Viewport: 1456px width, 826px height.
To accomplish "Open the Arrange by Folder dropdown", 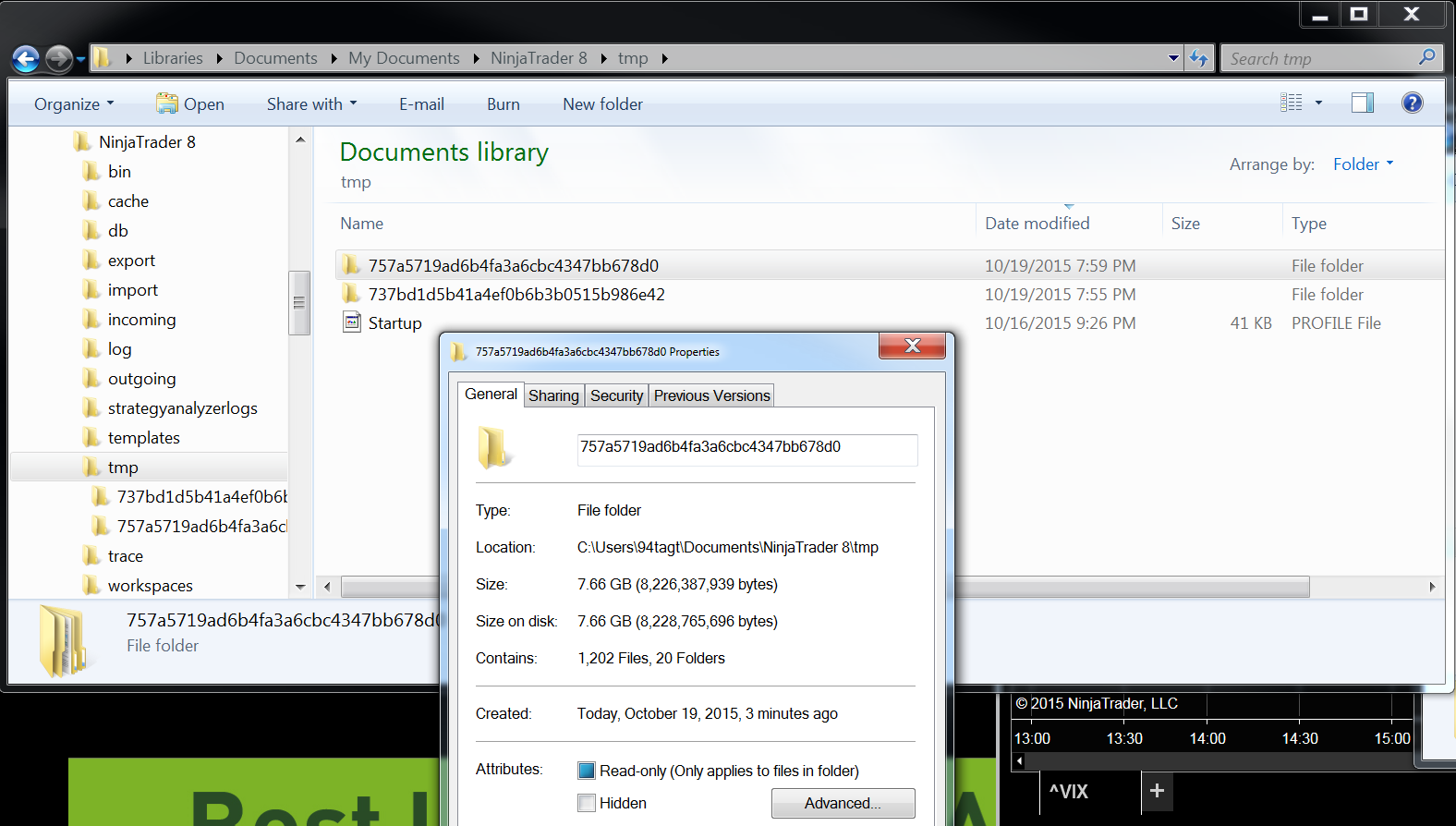I will pos(1363,164).
